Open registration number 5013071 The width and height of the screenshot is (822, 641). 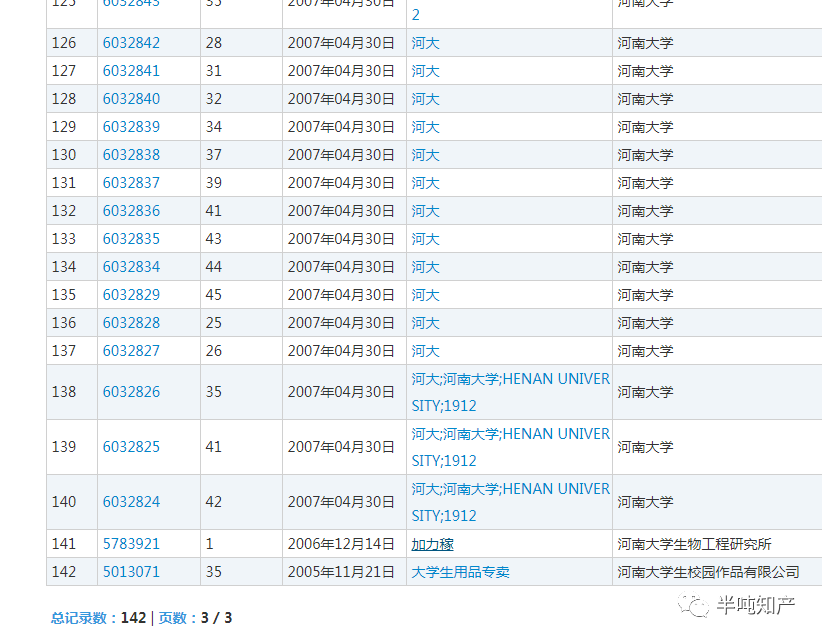click(131, 572)
